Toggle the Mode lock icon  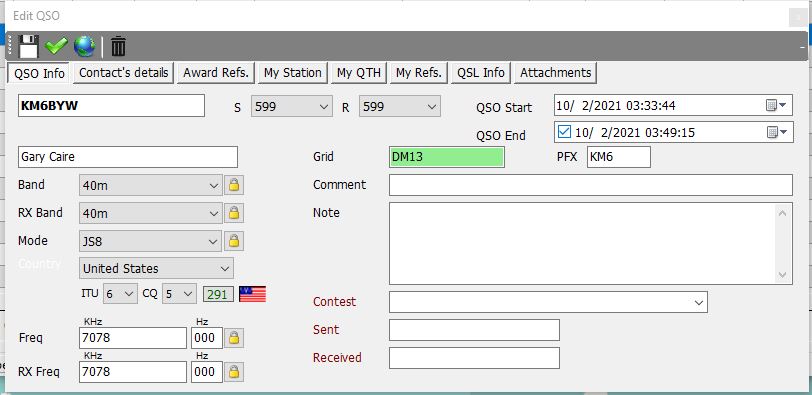point(234,241)
